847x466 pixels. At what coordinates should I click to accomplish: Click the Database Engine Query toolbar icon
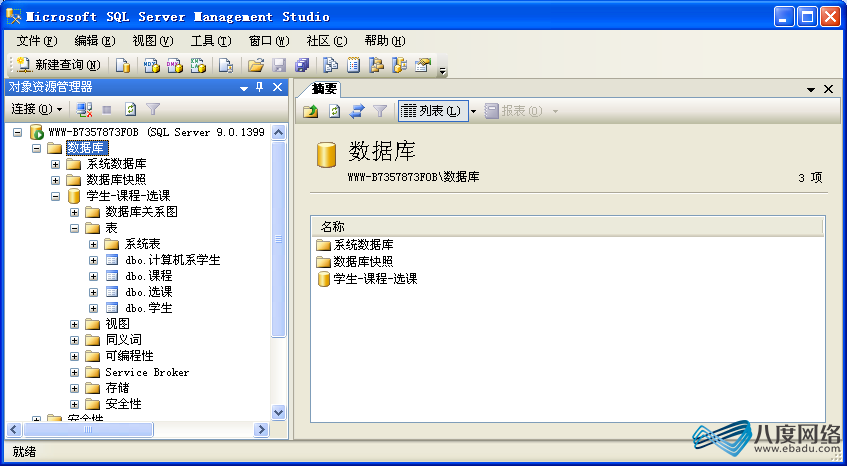click(124, 66)
